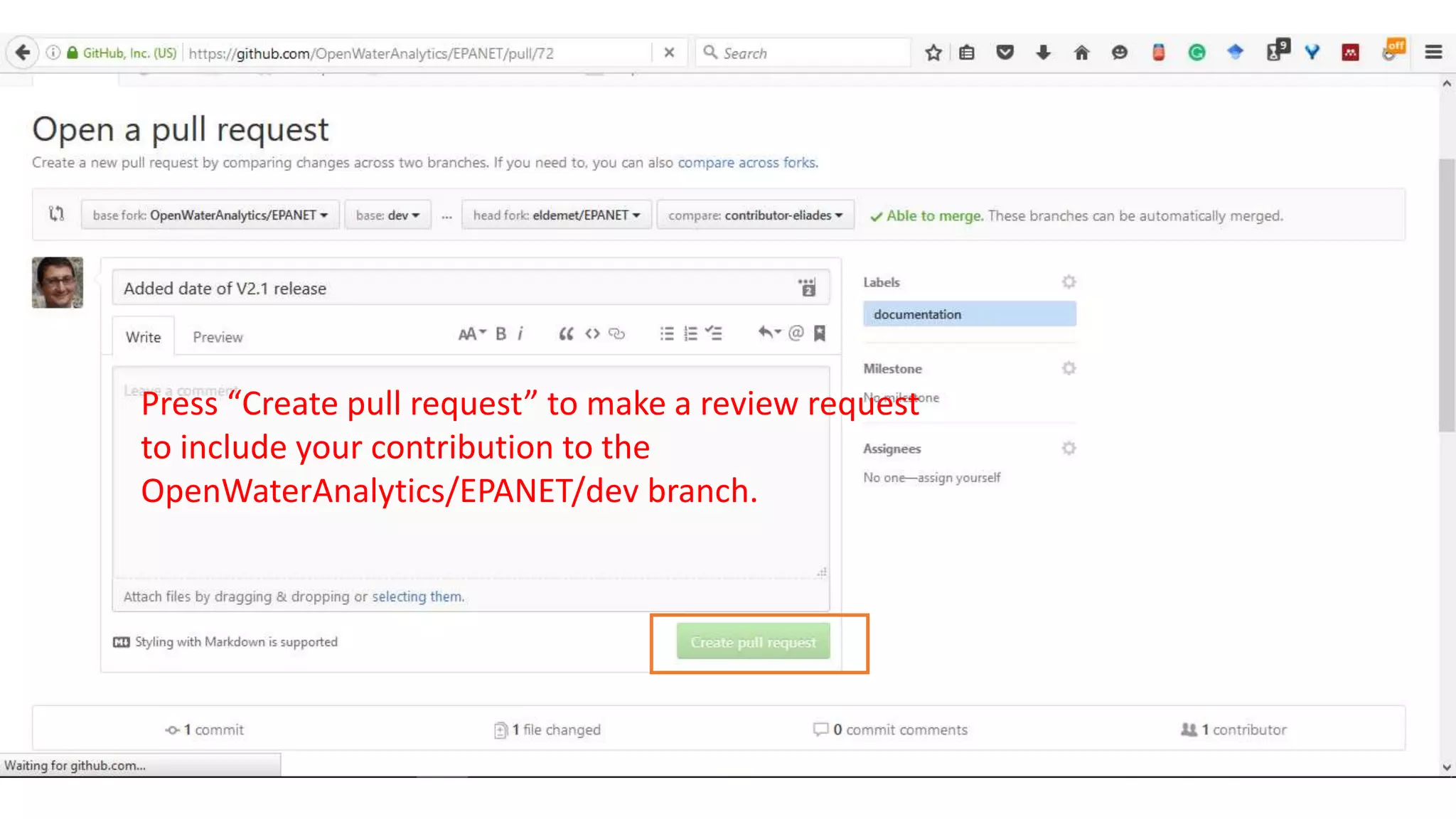View the 0 commit comments summary
Image resolution: width=1456 pixels, height=819 pixels.
890,729
